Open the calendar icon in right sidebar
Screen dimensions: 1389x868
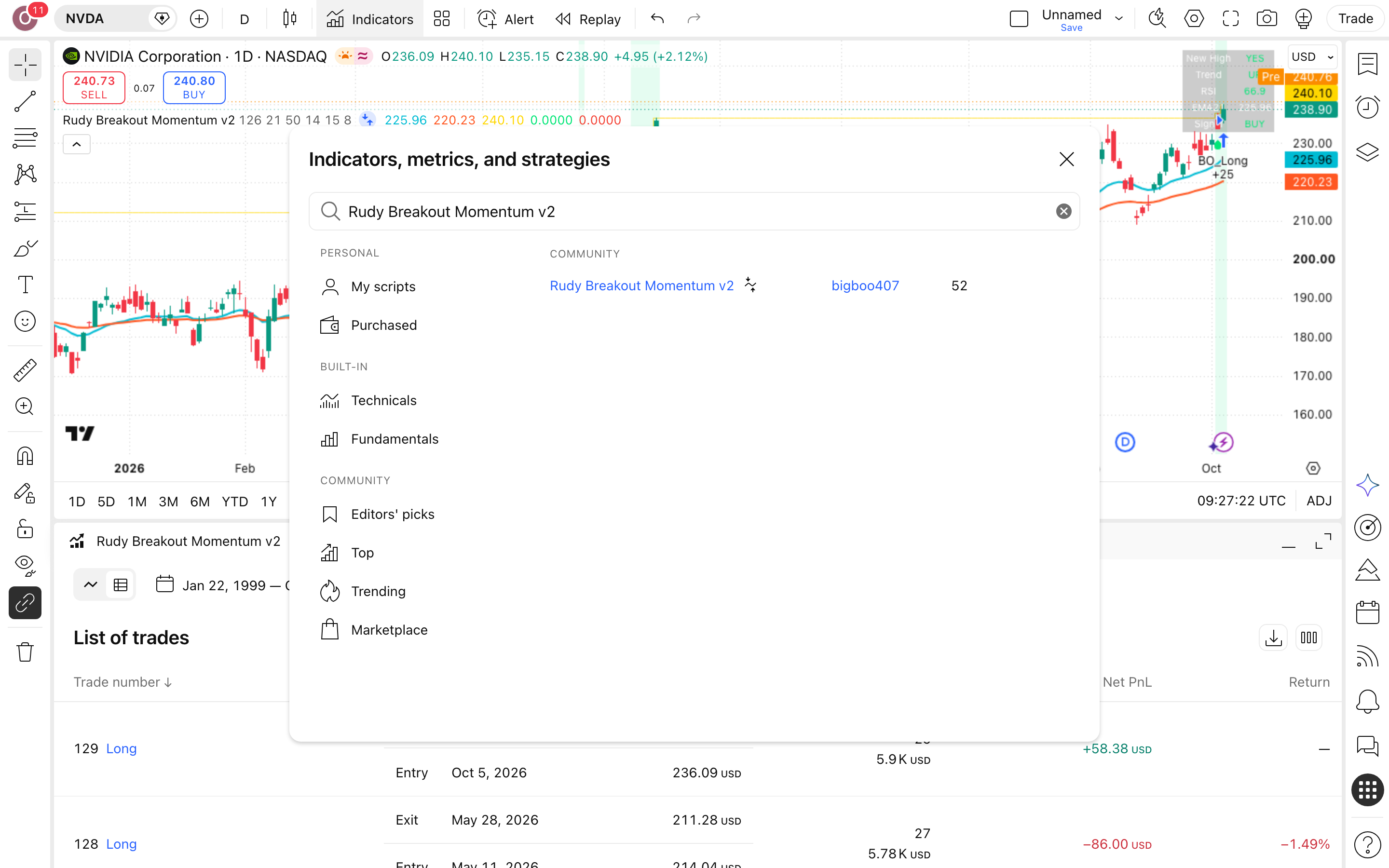click(1367, 612)
